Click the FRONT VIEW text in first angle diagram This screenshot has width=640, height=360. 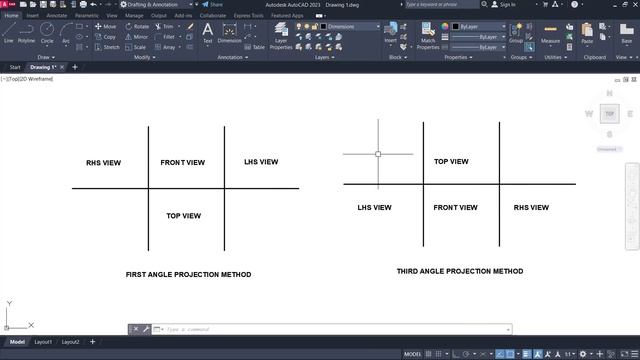[x=182, y=162]
